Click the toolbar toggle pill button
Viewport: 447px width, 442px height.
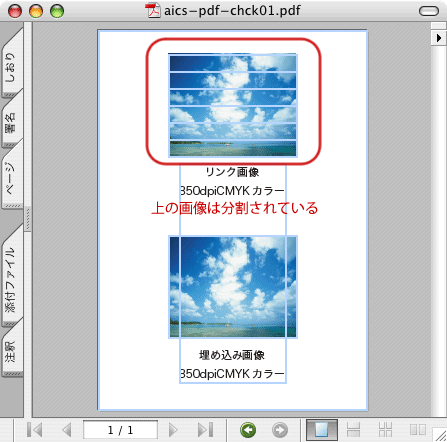point(429,11)
